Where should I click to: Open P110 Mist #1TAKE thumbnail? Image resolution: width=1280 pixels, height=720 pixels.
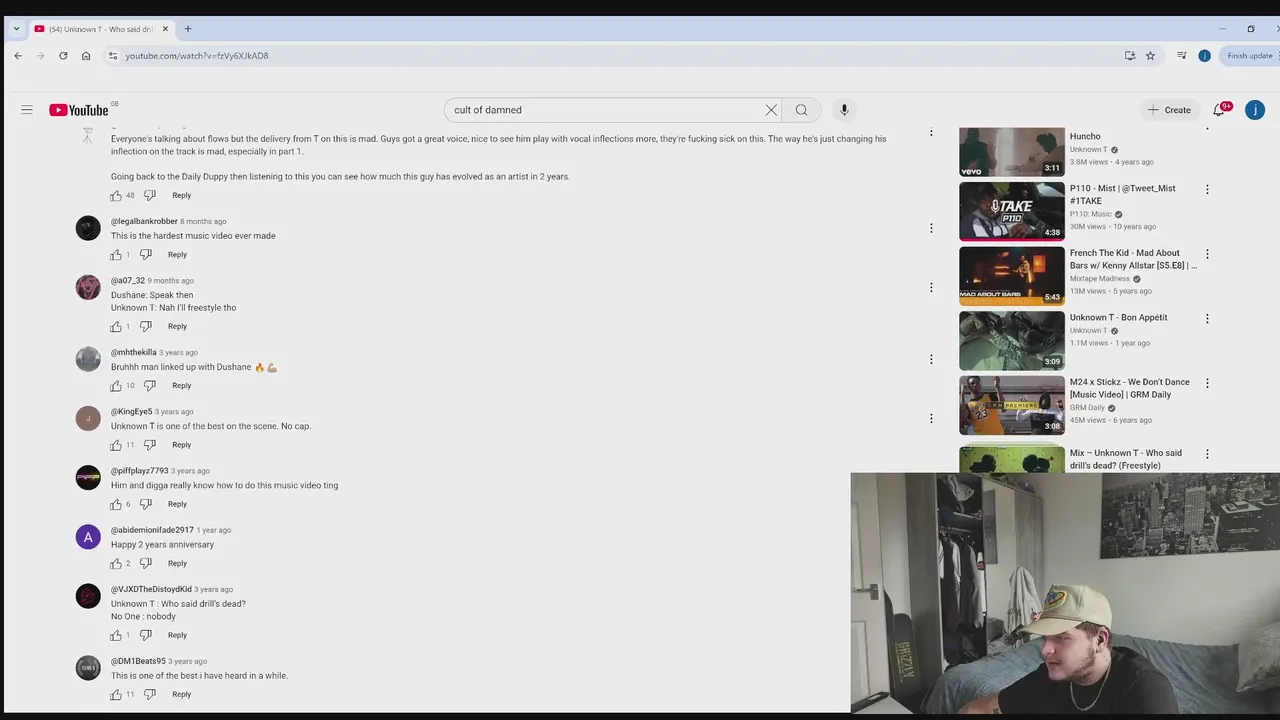click(x=1012, y=211)
